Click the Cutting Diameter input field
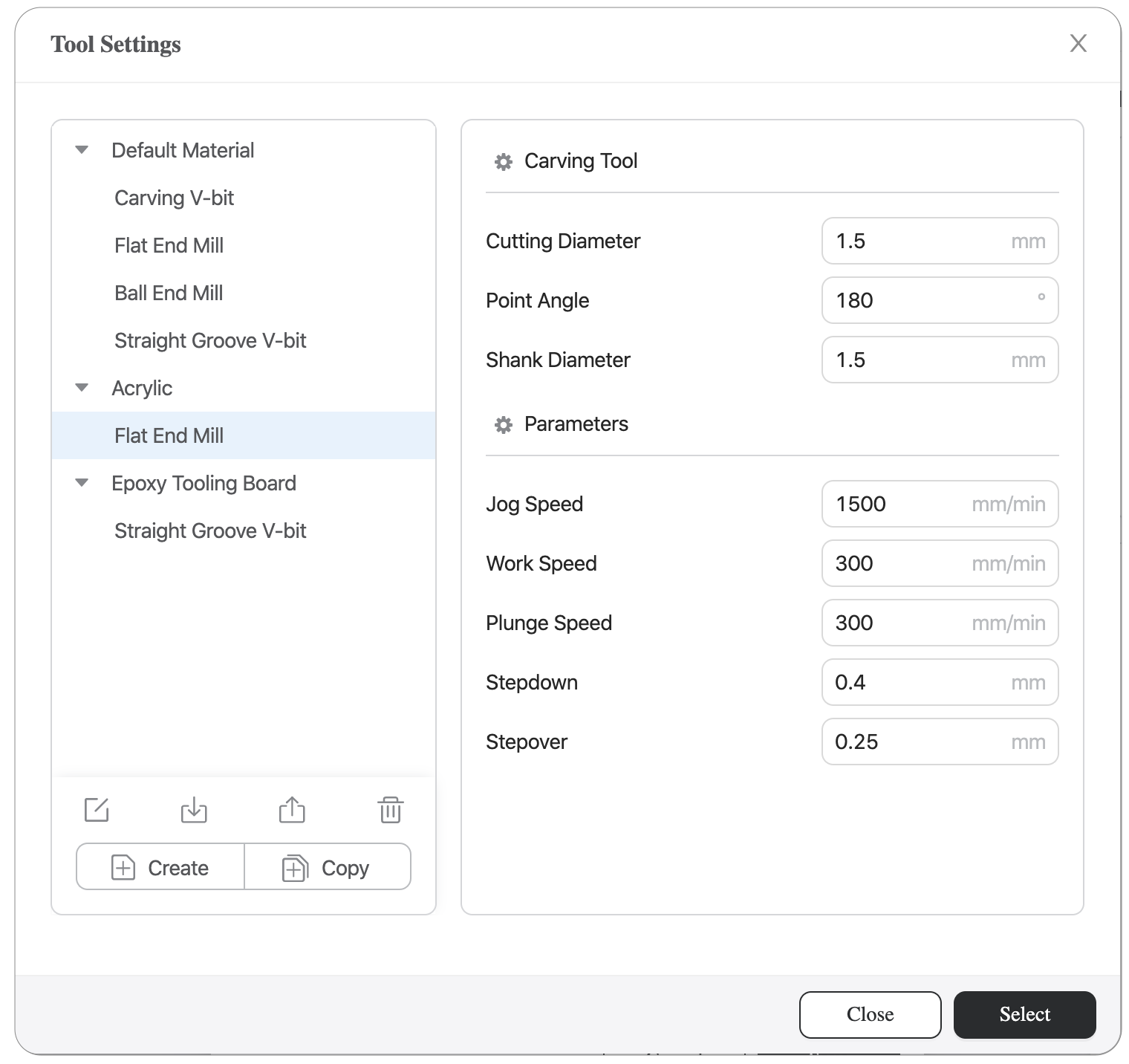This screenshot has height=1064, width=1129. point(940,241)
